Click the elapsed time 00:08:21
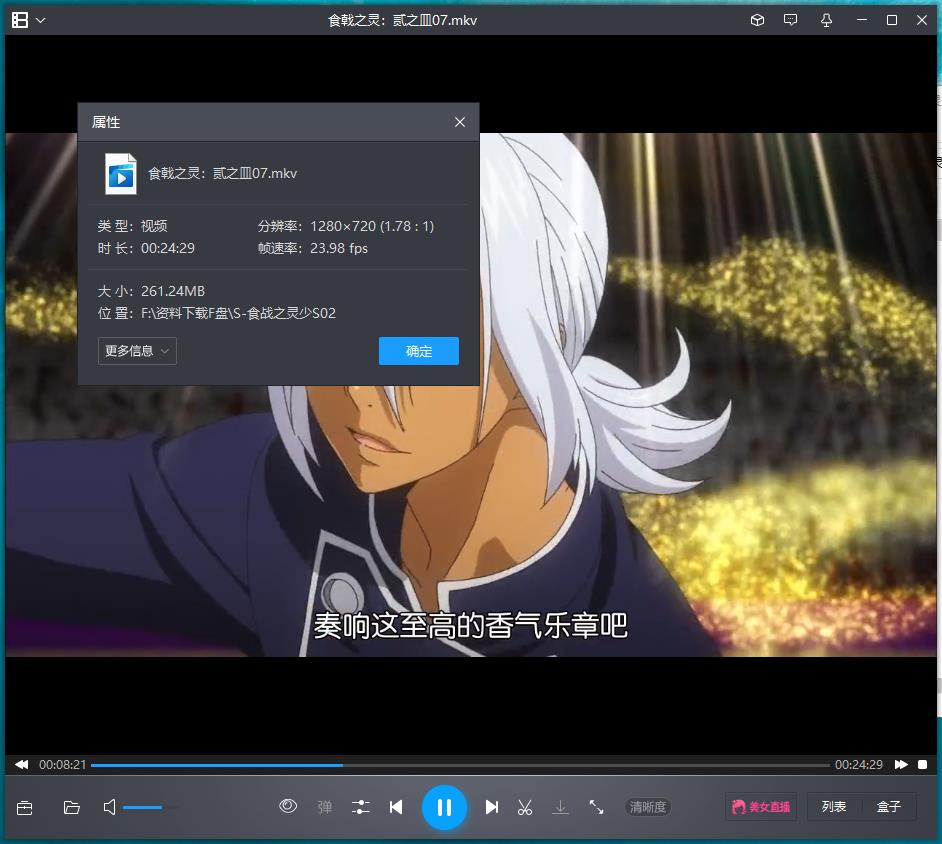Image resolution: width=942 pixels, height=844 pixels. (62, 765)
